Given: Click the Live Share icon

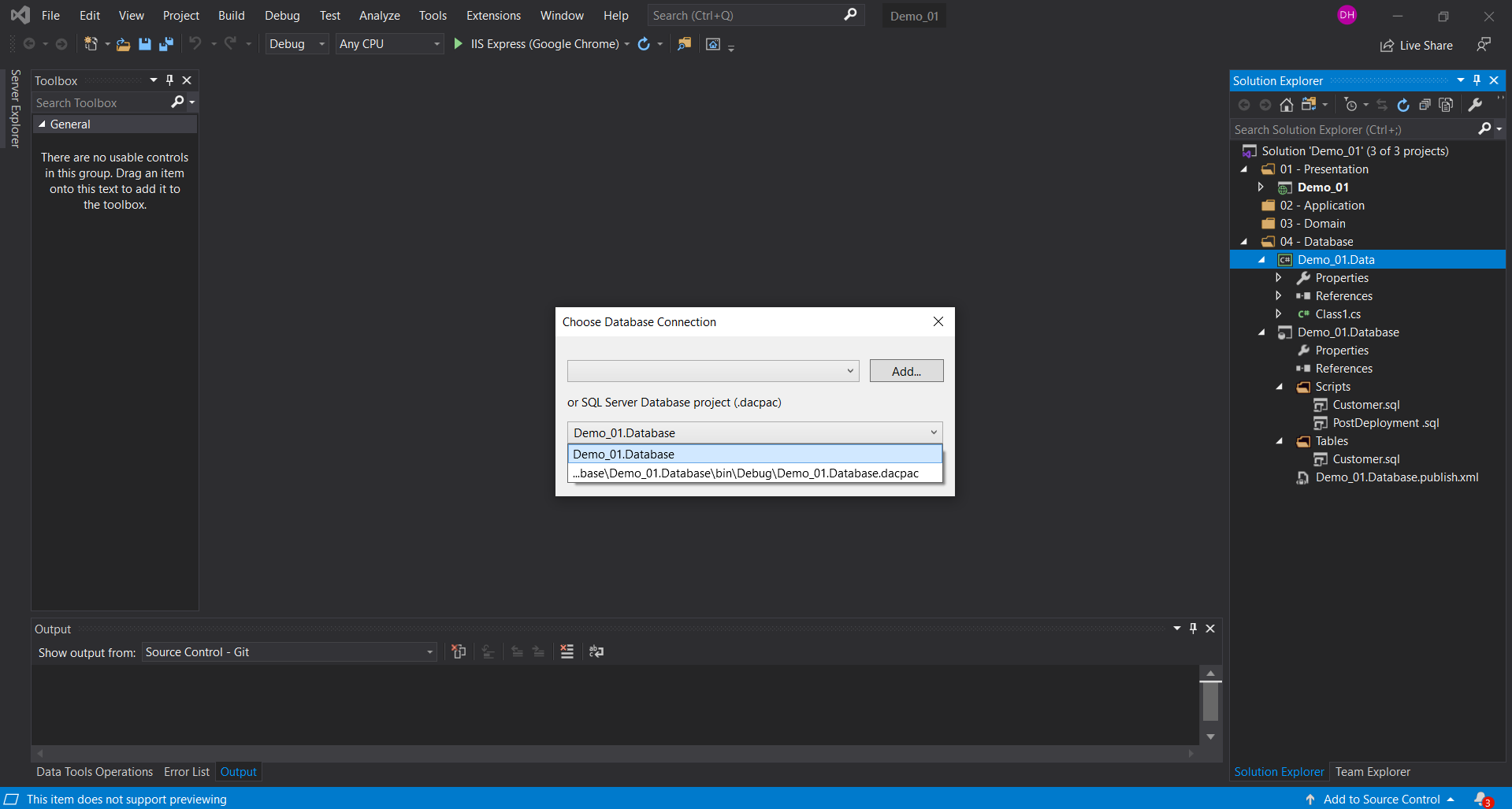Looking at the screenshot, I should click(x=1387, y=45).
